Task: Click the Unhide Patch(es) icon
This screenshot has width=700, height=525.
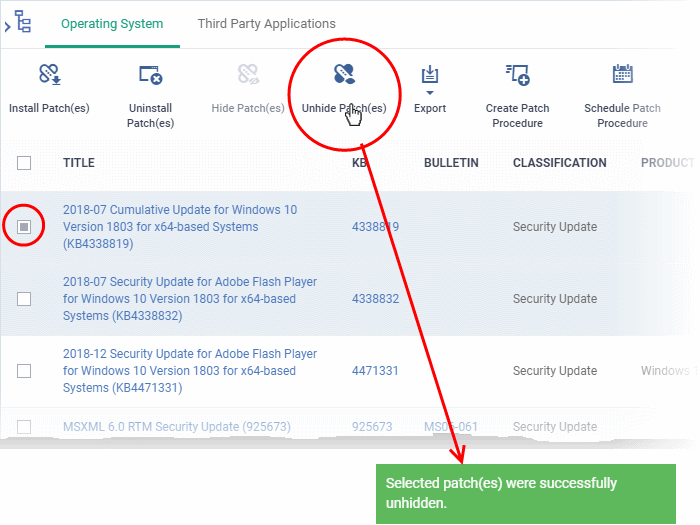Action: pyautogui.click(x=344, y=74)
